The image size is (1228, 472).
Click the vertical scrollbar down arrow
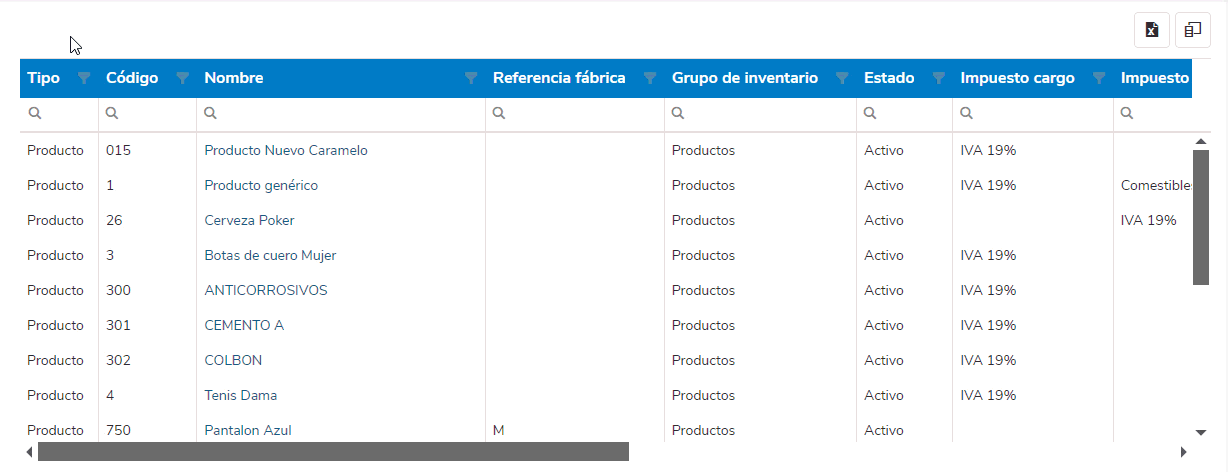[1201, 432]
